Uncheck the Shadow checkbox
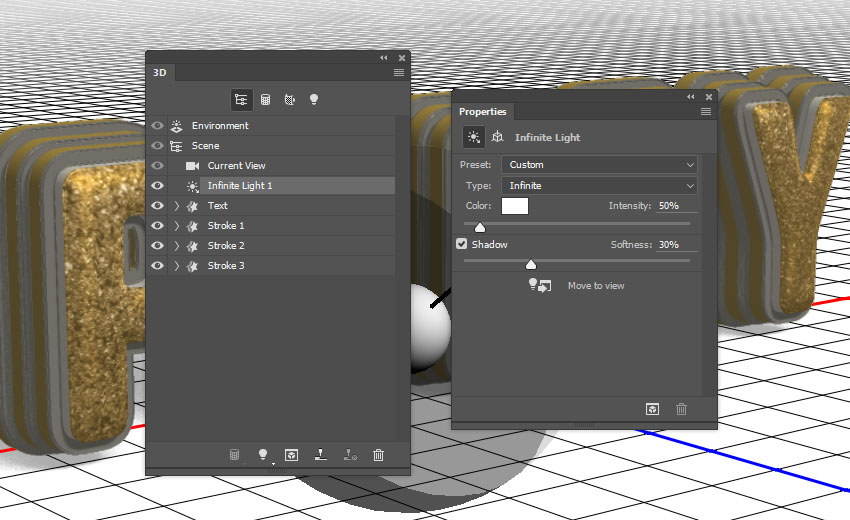850x520 pixels. pos(462,244)
